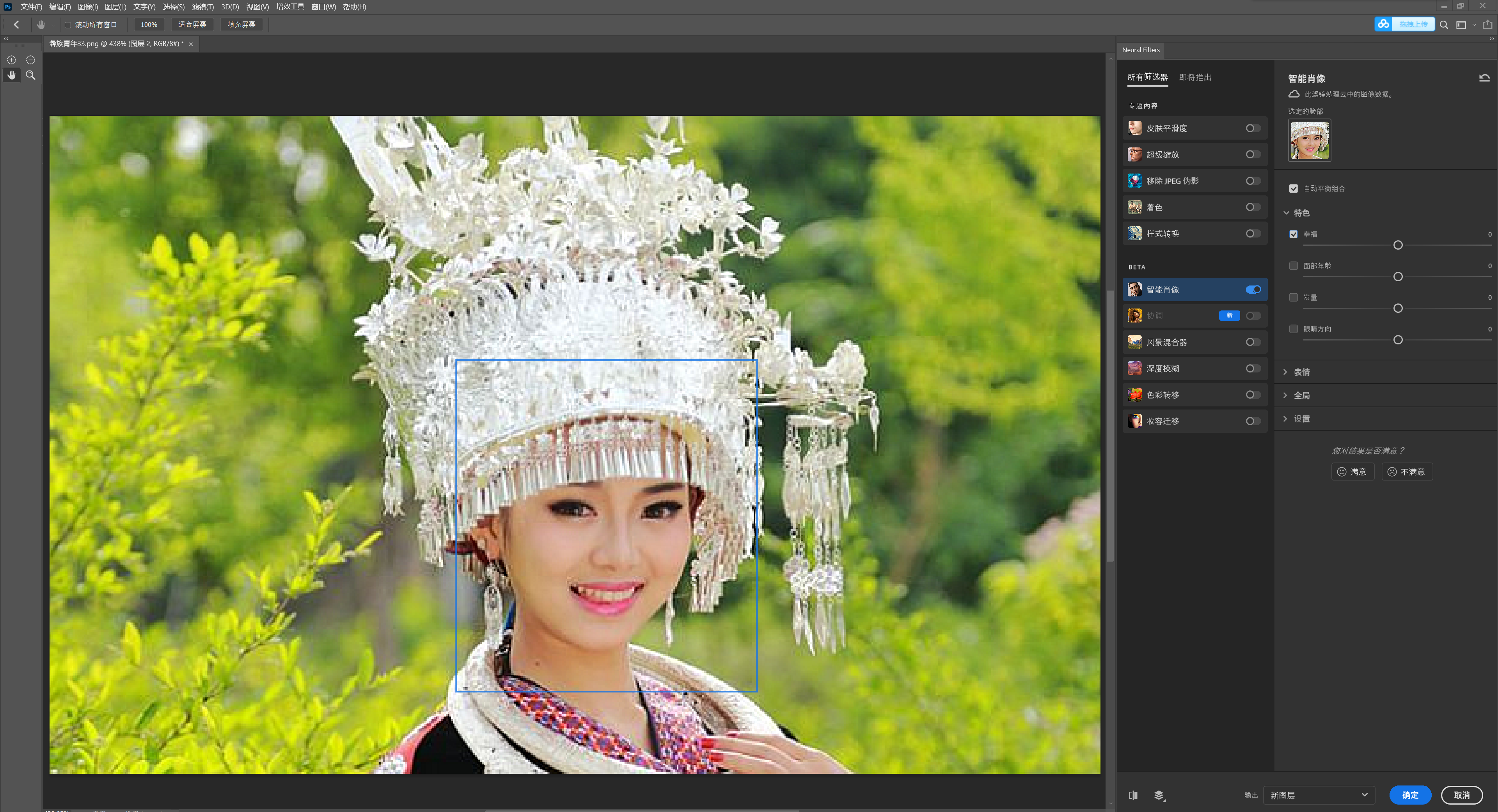Screen dimensions: 1498x812
Task: Enable the 超级缩放 toggle switch
Action: (1253, 154)
